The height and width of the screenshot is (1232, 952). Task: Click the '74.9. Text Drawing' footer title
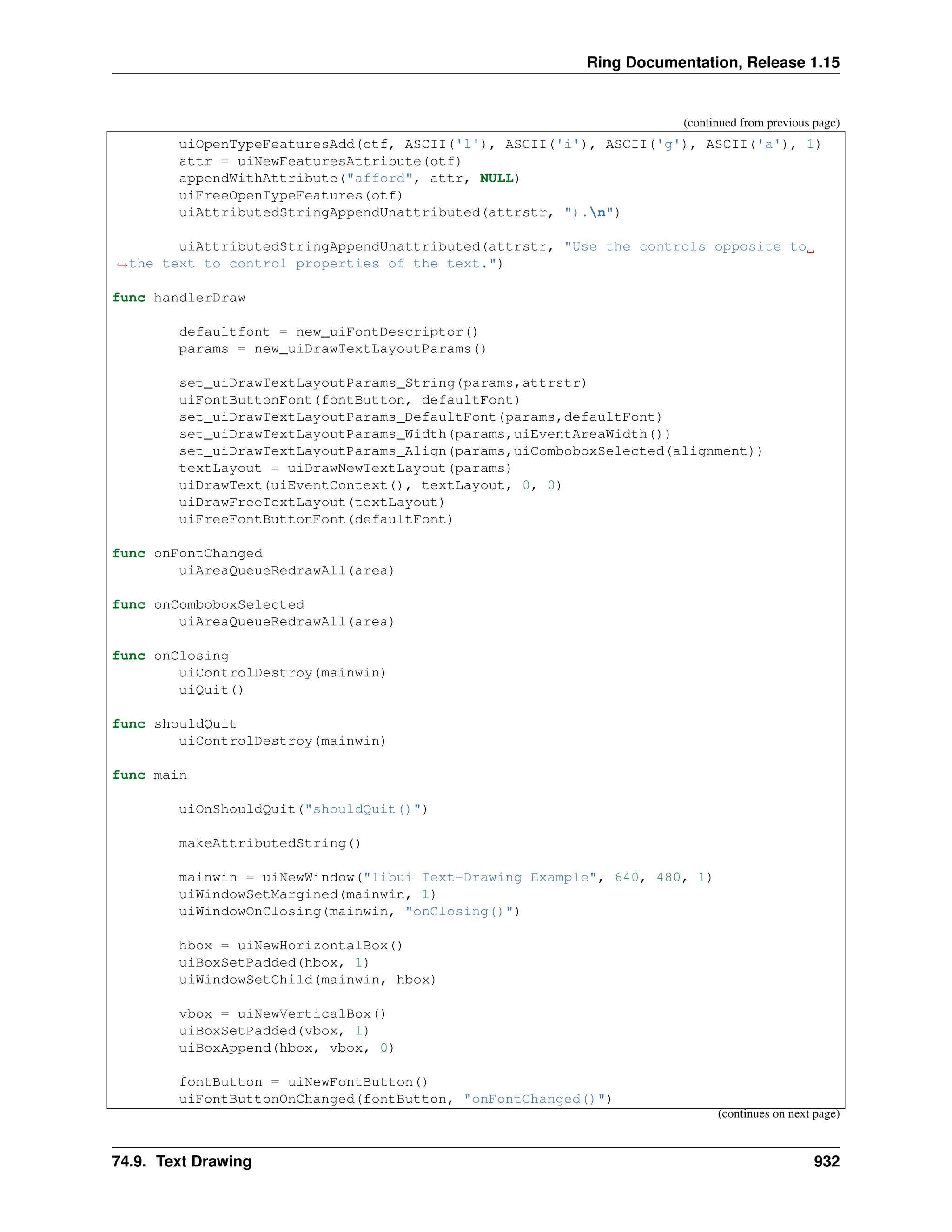(x=182, y=1162)
